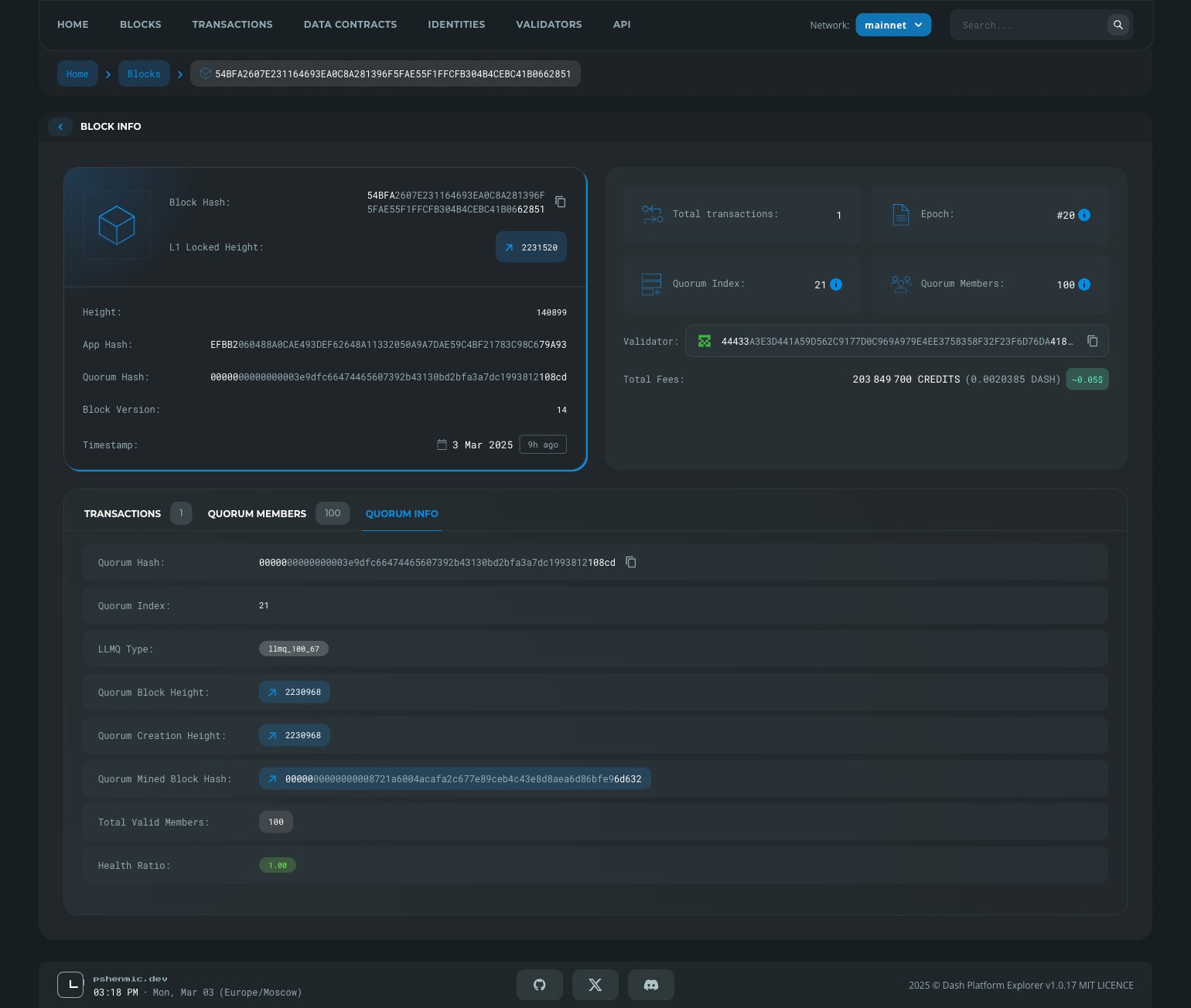Copy the Quorum Hash in Quorum Info

[631, 563]
